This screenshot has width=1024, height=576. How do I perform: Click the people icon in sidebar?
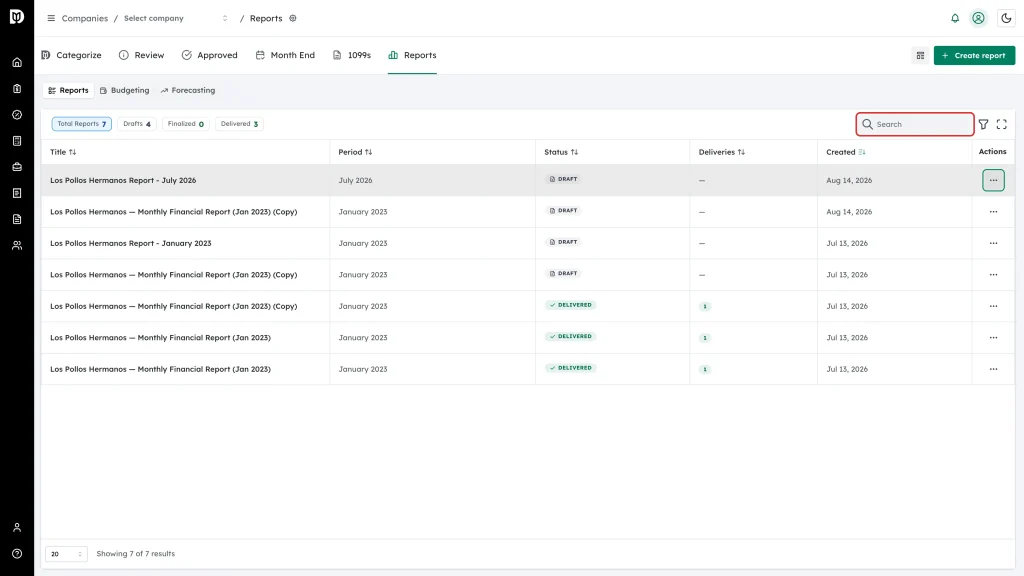[x=17, y=246]
